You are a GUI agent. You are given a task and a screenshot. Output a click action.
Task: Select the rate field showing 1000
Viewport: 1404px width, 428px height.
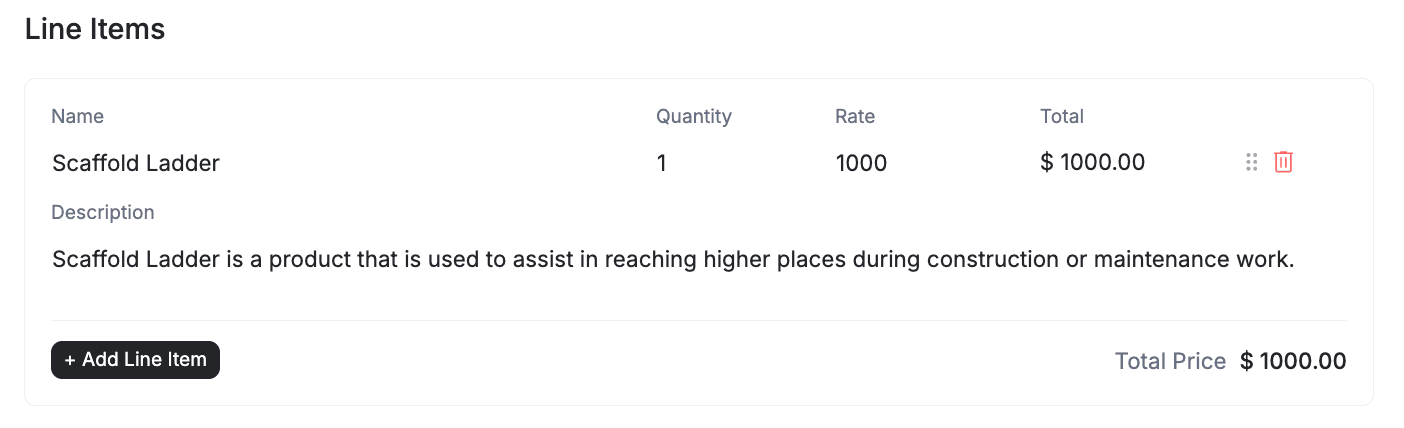coord(861,163)
